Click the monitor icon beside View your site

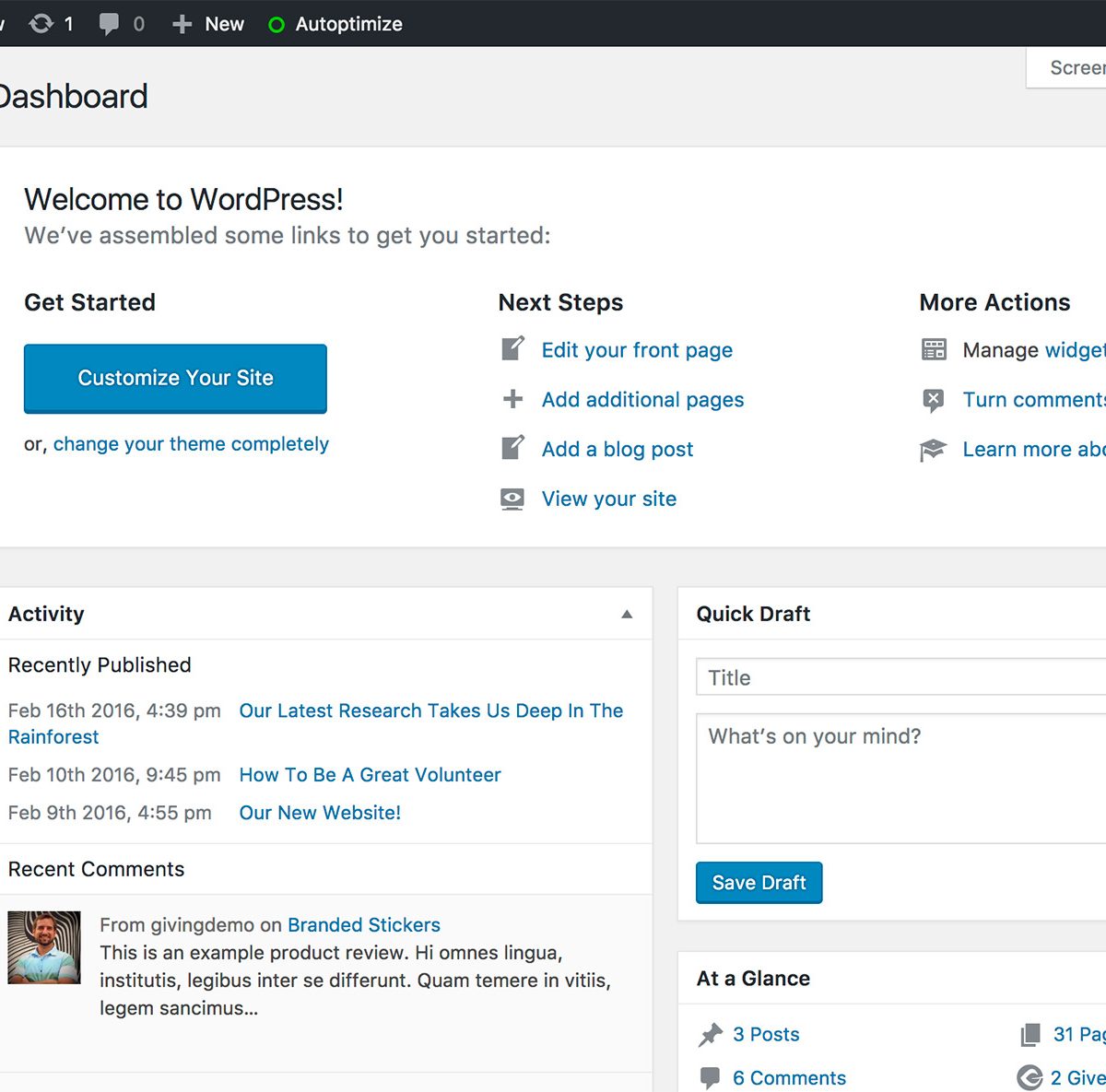click(512, 499)
